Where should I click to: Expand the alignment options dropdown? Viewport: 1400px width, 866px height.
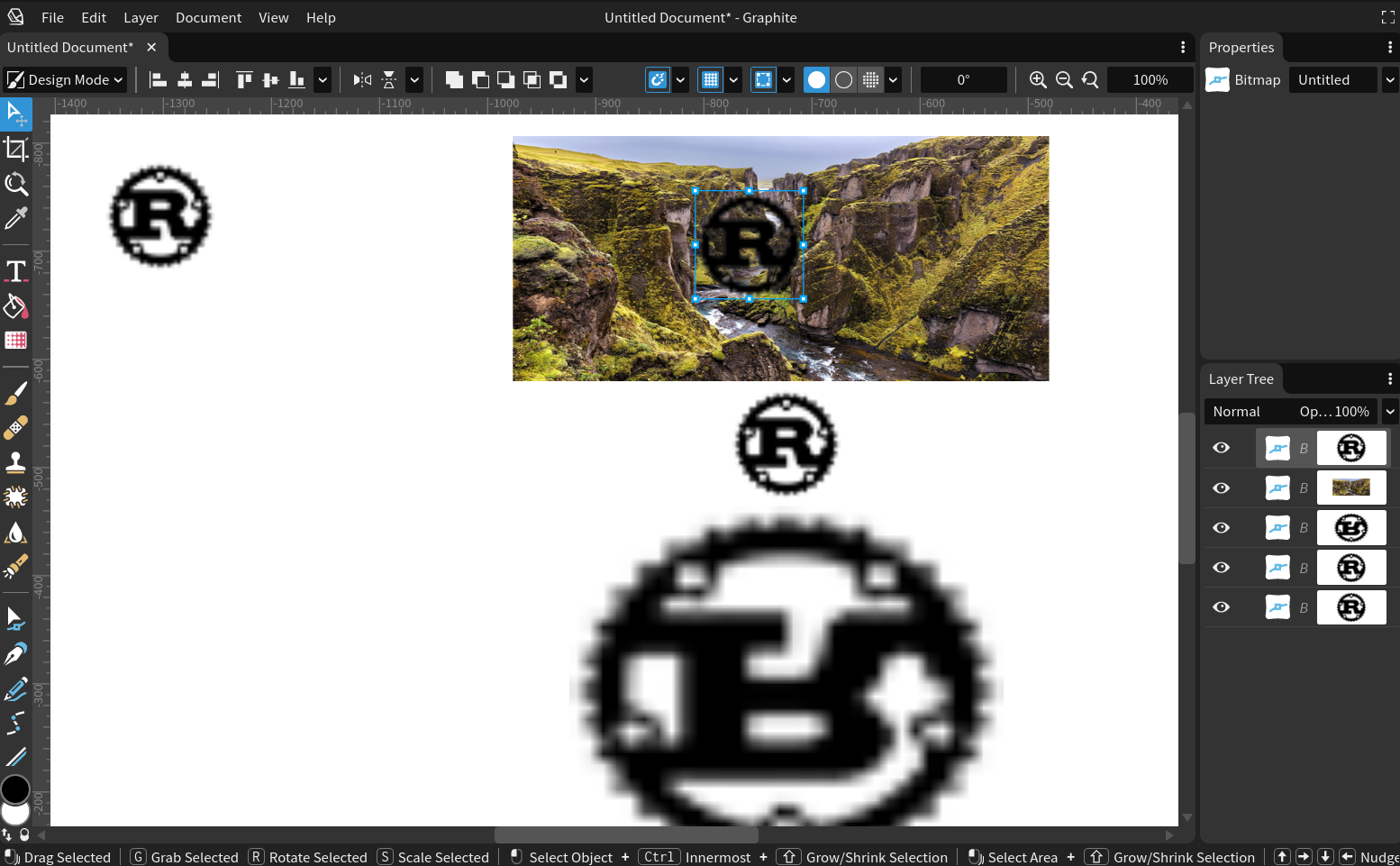point(323,80)
